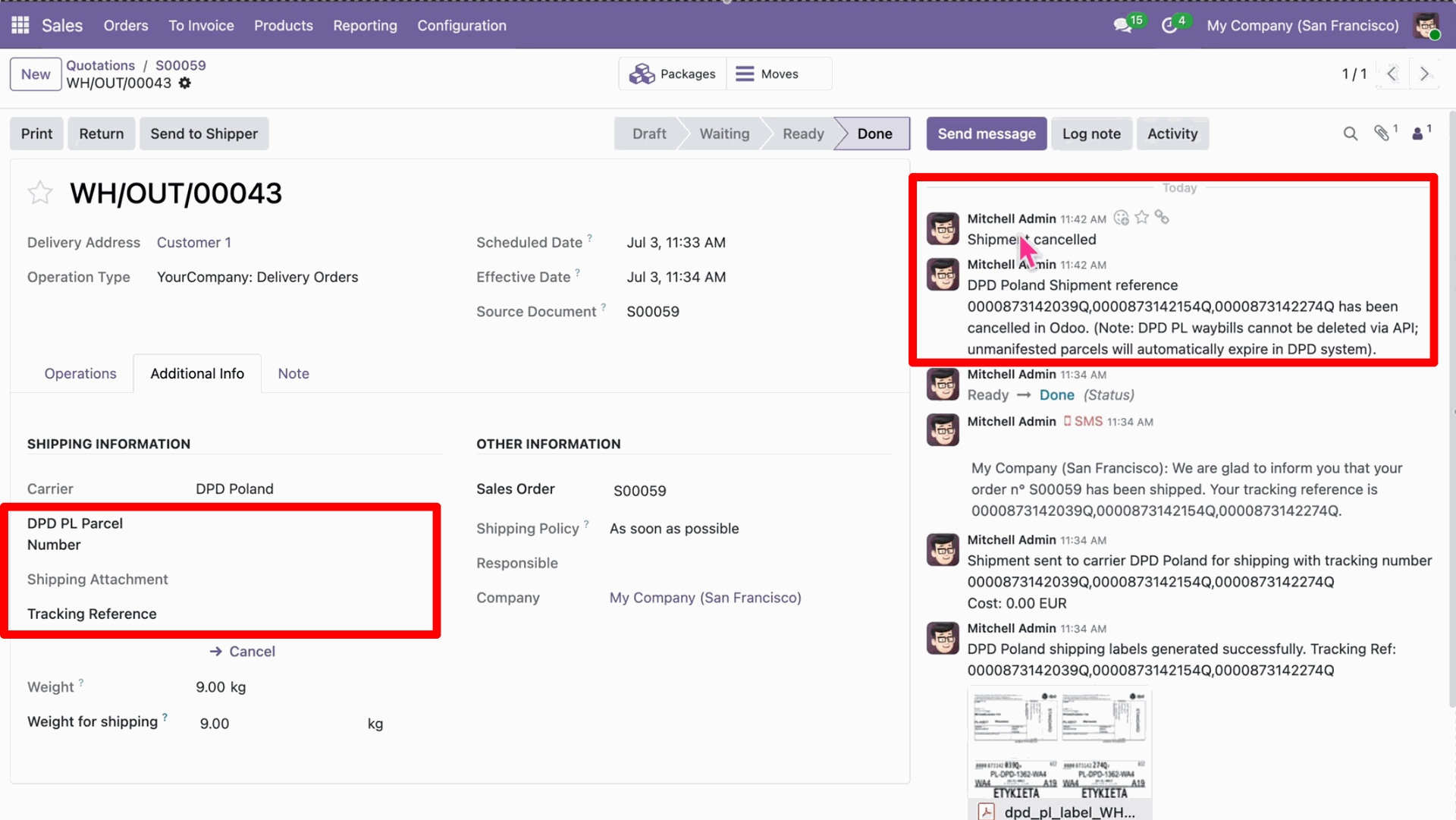
Task: Click the Operation Type value
Action: pyautogui.click(x=257, y=278)
